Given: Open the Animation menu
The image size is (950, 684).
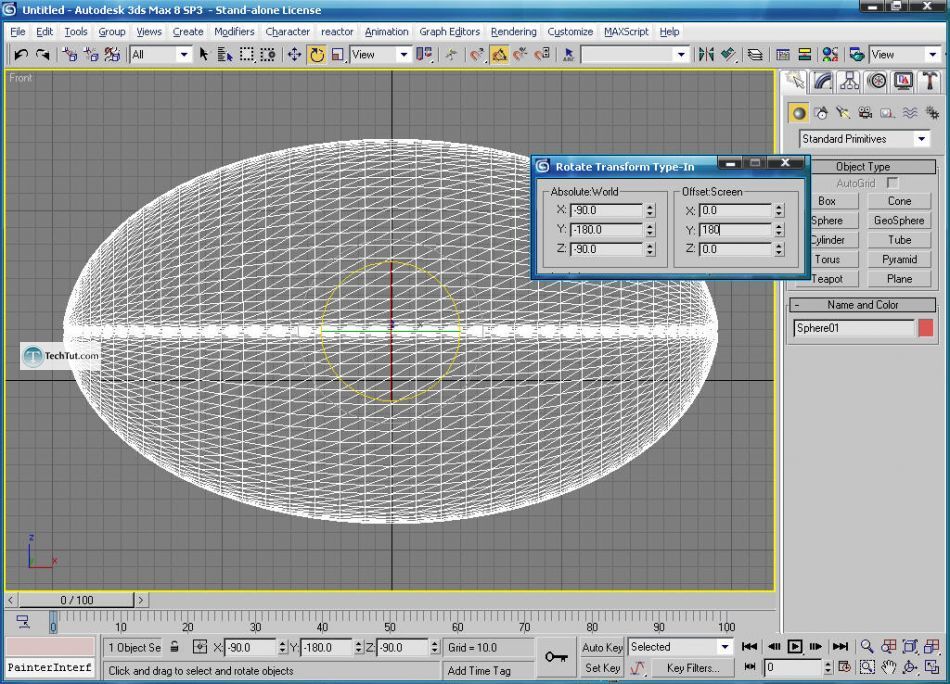Looking at the screenshot, I should (x=387, y=32).
